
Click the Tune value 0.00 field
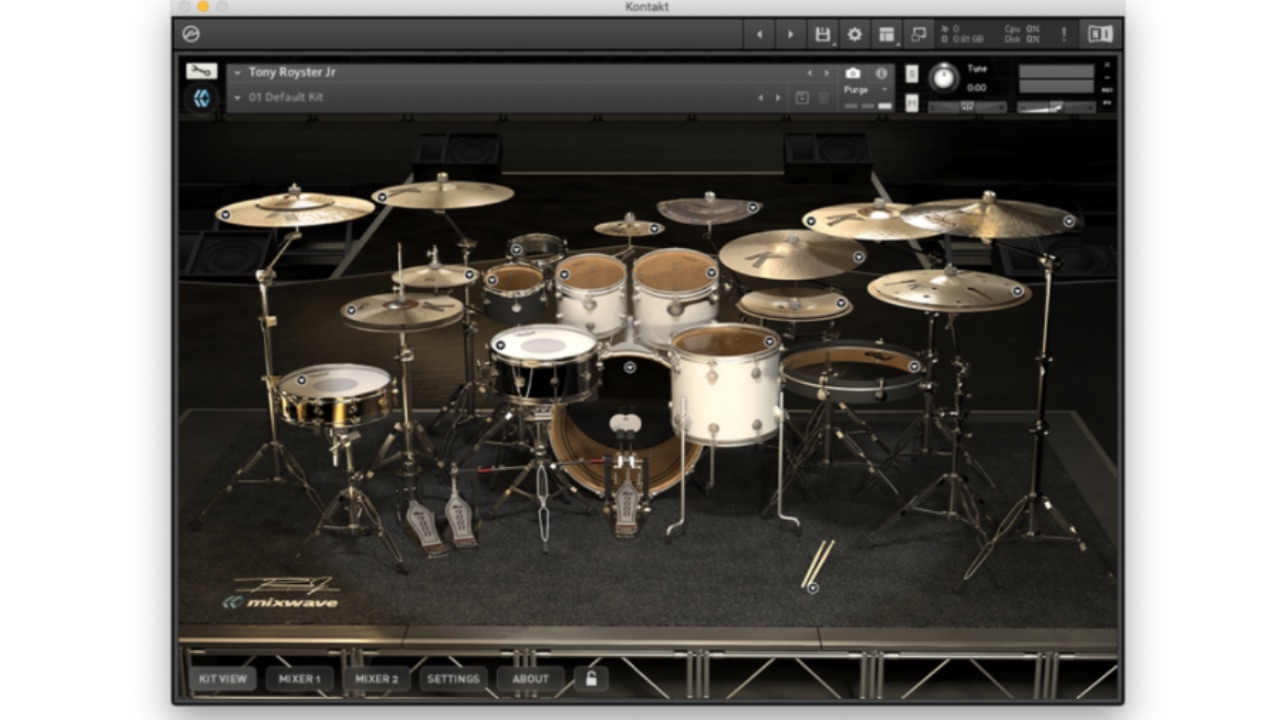(x=976, y=88)
